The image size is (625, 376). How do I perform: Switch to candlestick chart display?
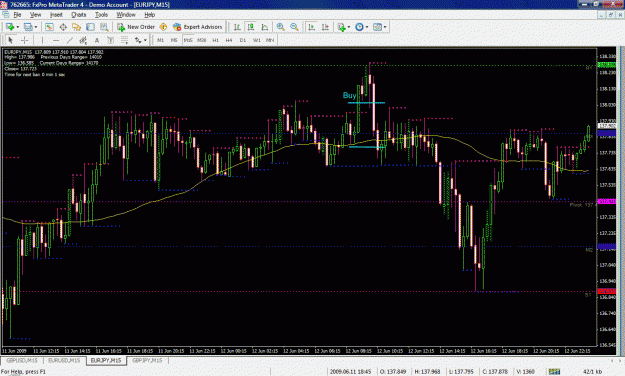251,27
